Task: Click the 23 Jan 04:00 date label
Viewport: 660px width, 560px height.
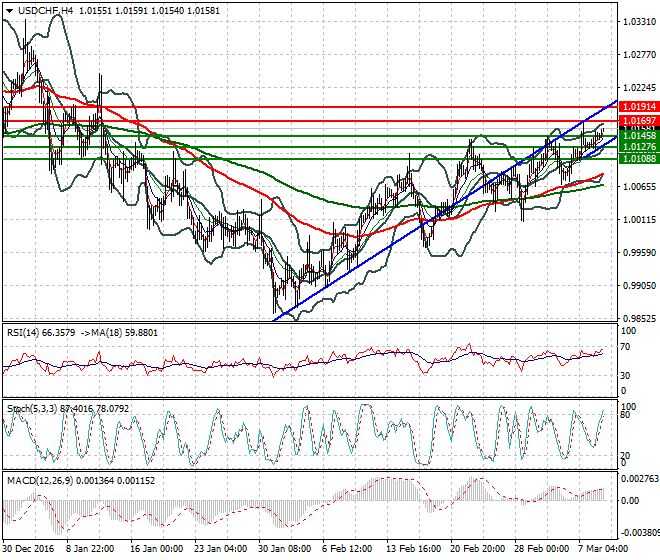Action: coord(221,549)
